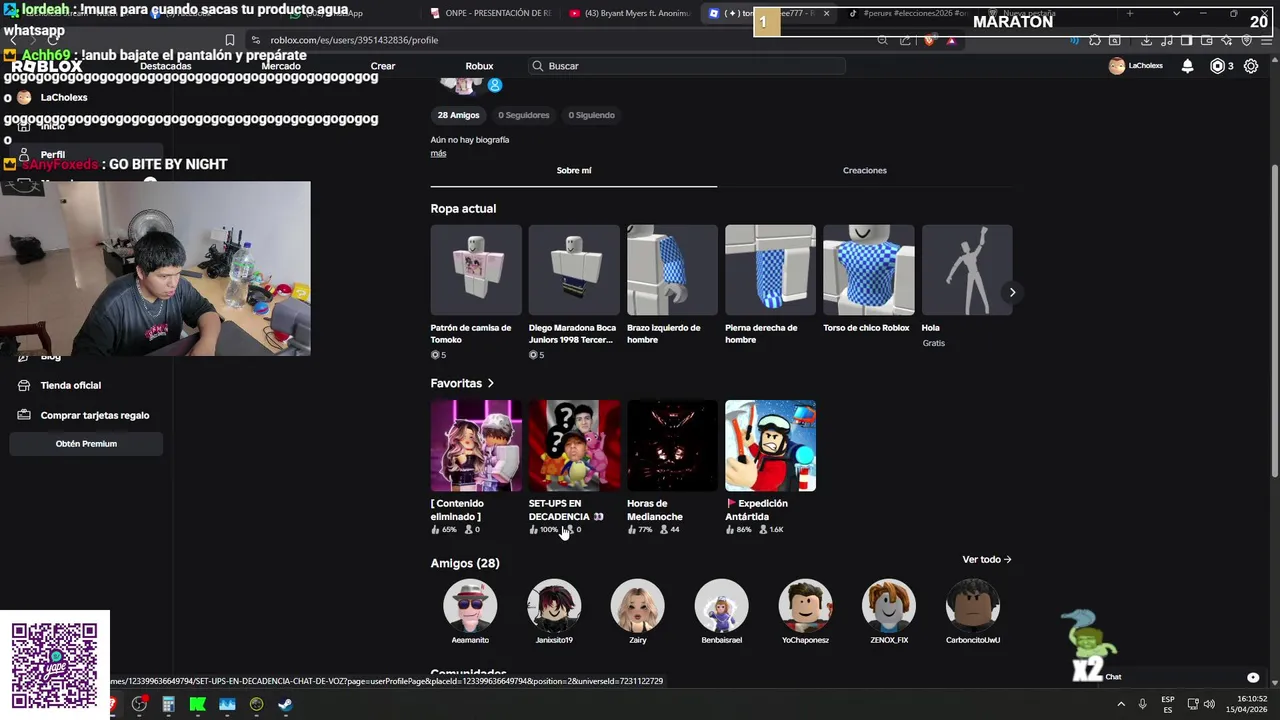Show hidden system tray icons chevron
The width and height of the screenshot is (1280, 720).
1121,704
